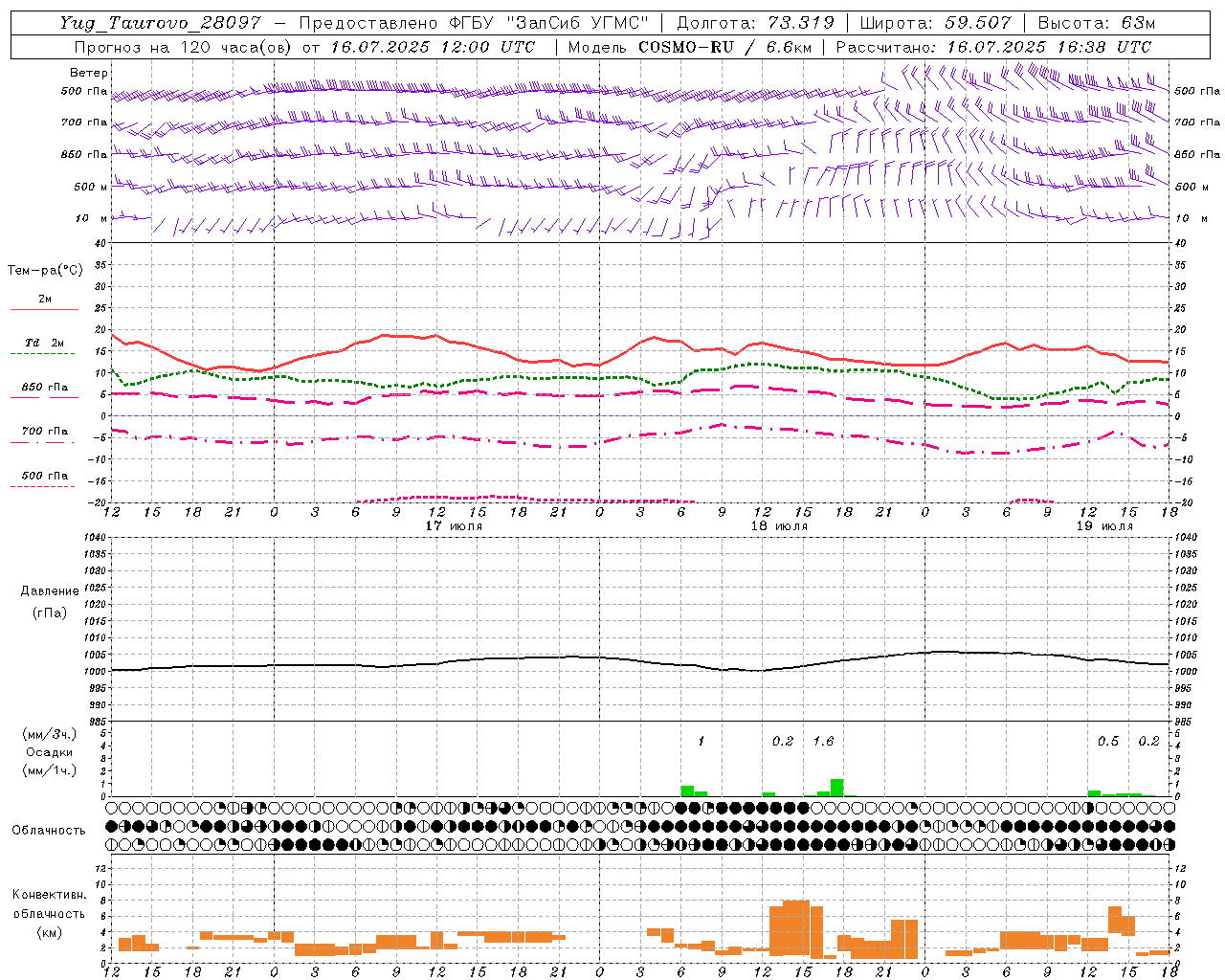Click the dotted line sample under temperature 500 гПа
Screen dimensions: 1225x980
point(44,486)
